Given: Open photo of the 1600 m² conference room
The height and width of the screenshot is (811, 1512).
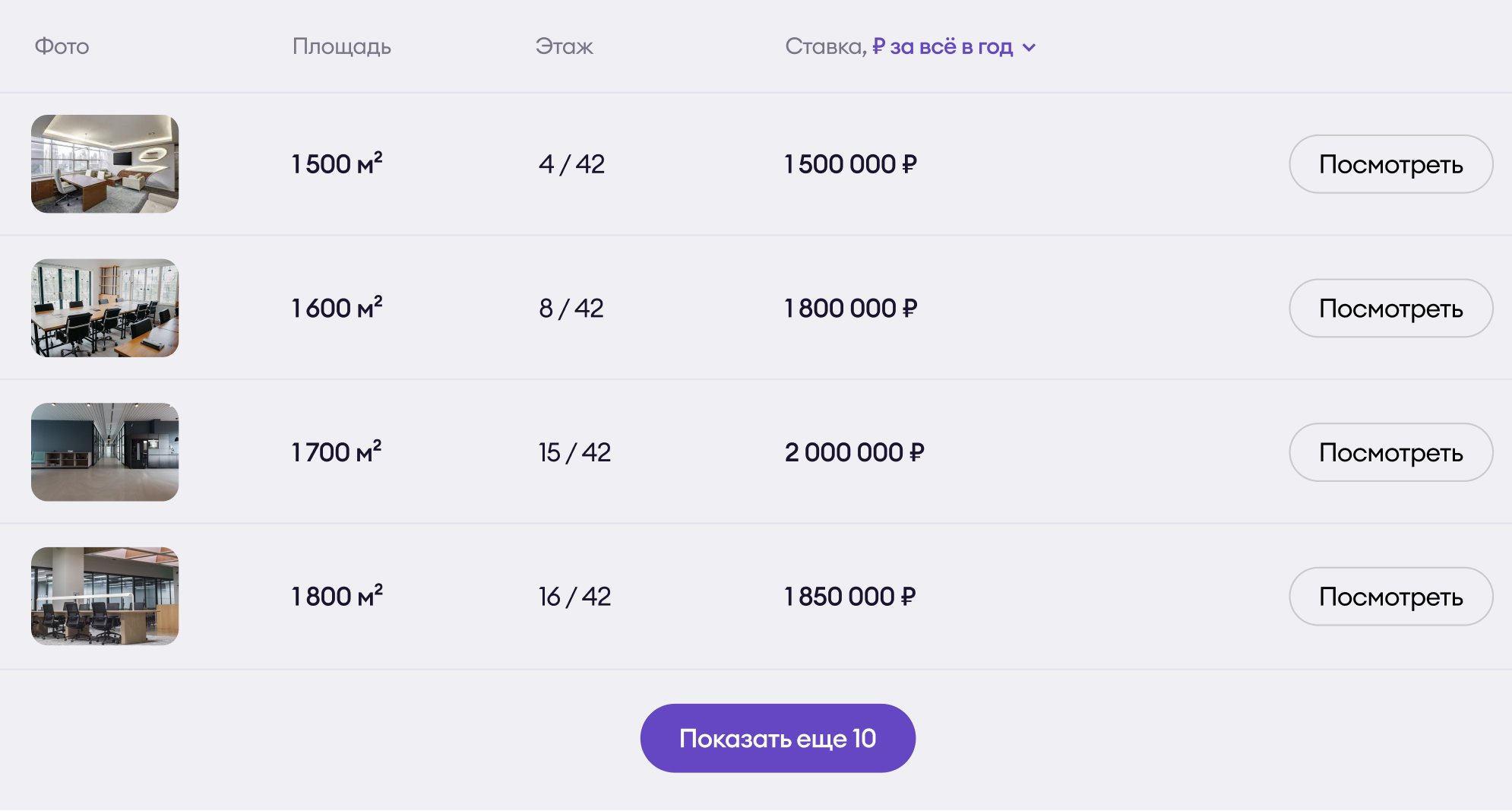Looking at the screenshot, I should click(105, 308).
